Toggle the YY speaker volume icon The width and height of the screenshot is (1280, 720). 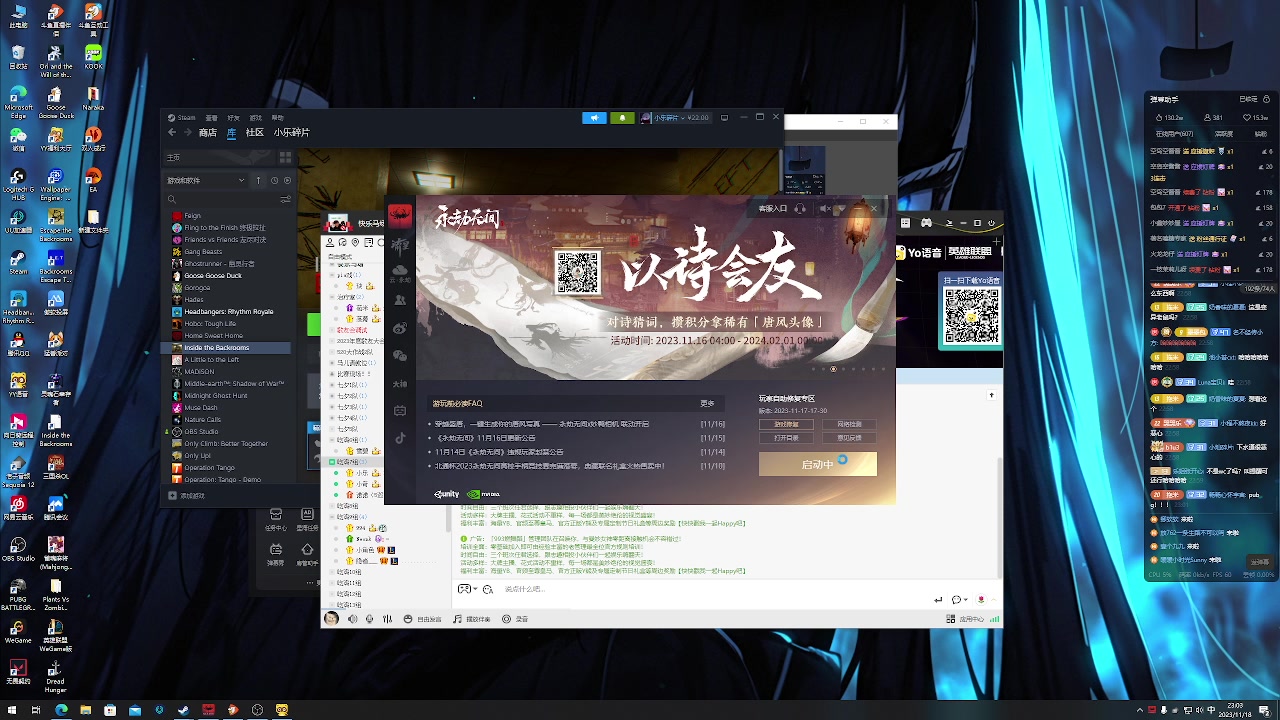tap(352, 619)
